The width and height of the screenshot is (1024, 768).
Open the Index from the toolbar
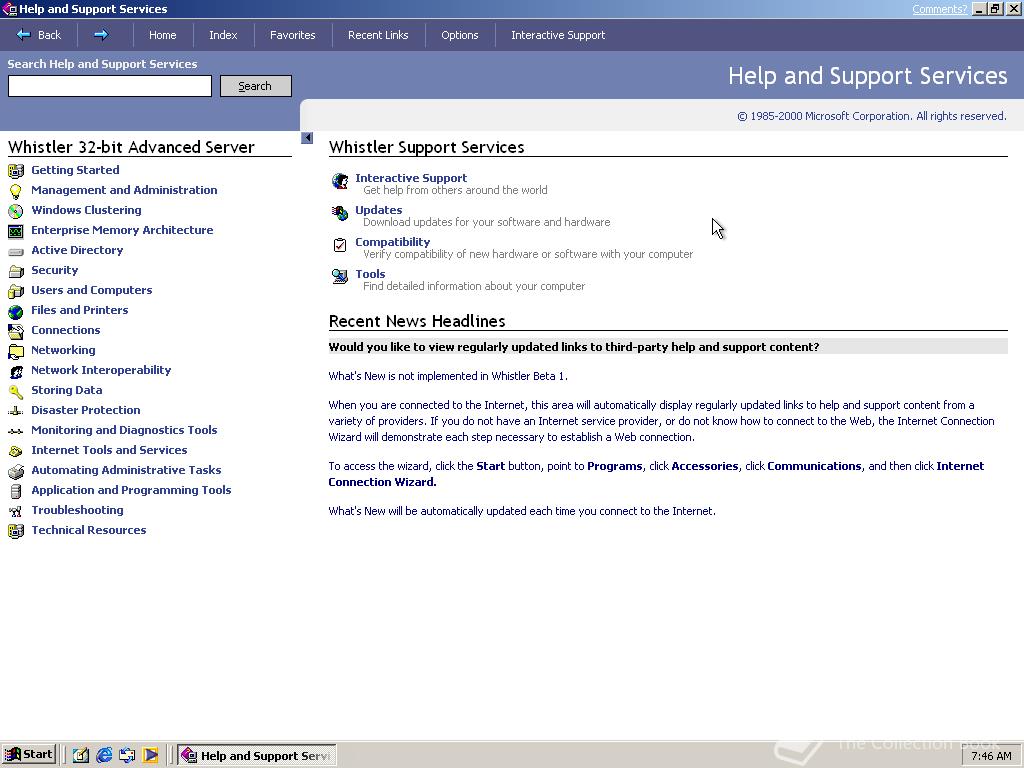pos(223,35)
